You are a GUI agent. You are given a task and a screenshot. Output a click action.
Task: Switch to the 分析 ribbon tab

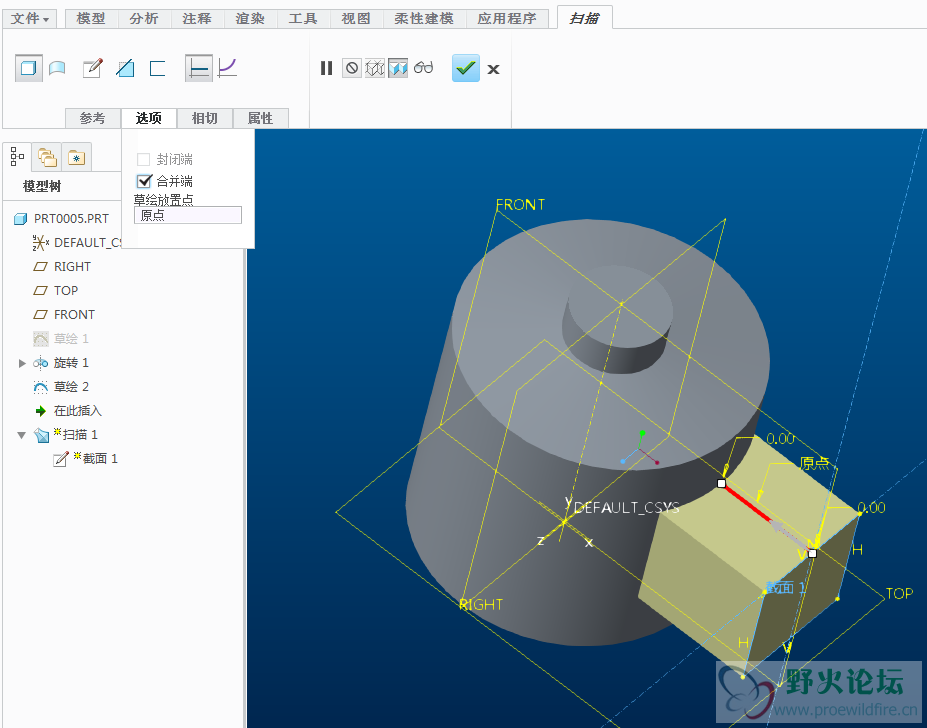144,19
